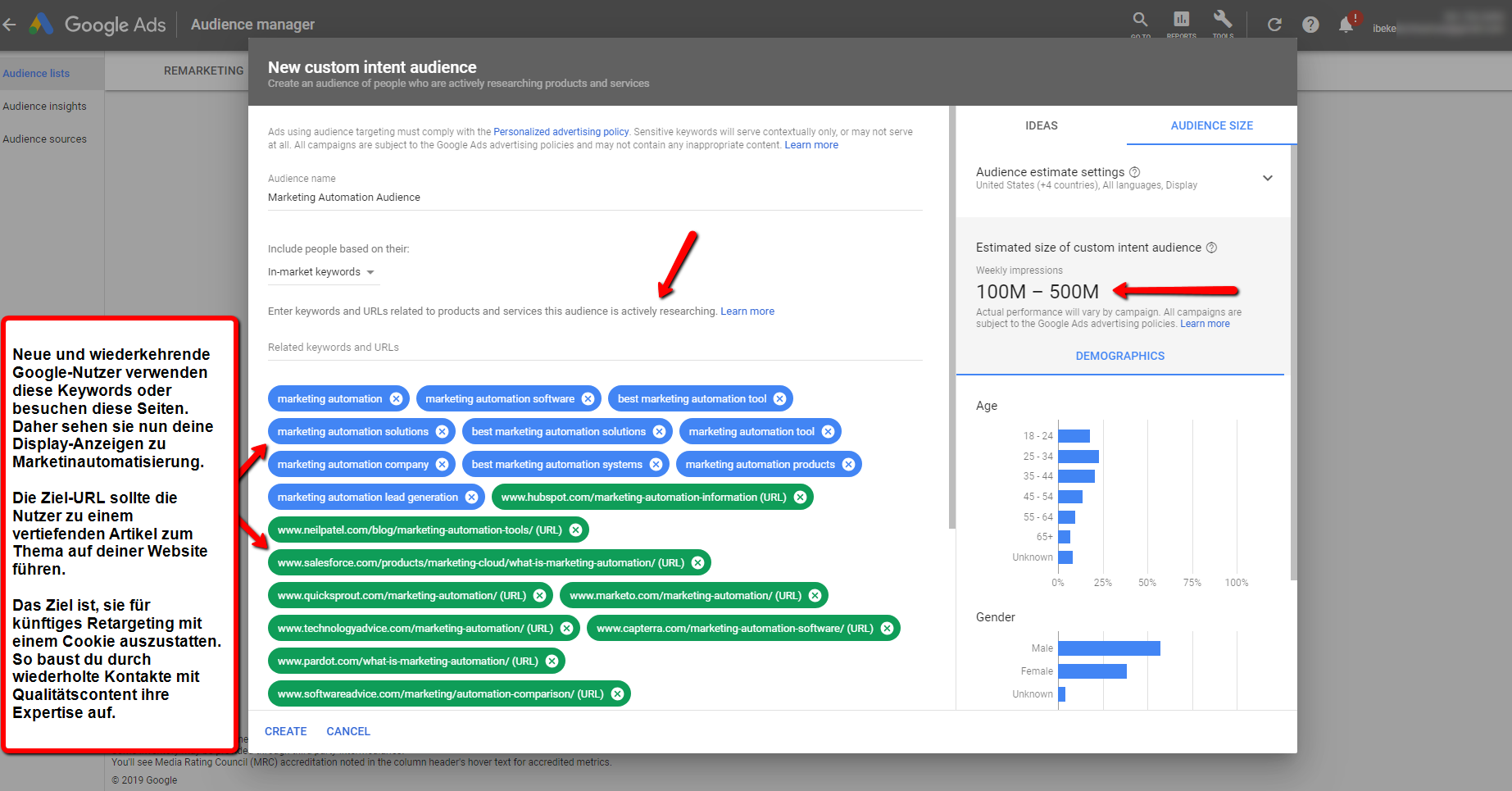Open the help question mark icon
Image resolution: width=1512 pixels, height=791 pixels.
(x=1310, y=25)
